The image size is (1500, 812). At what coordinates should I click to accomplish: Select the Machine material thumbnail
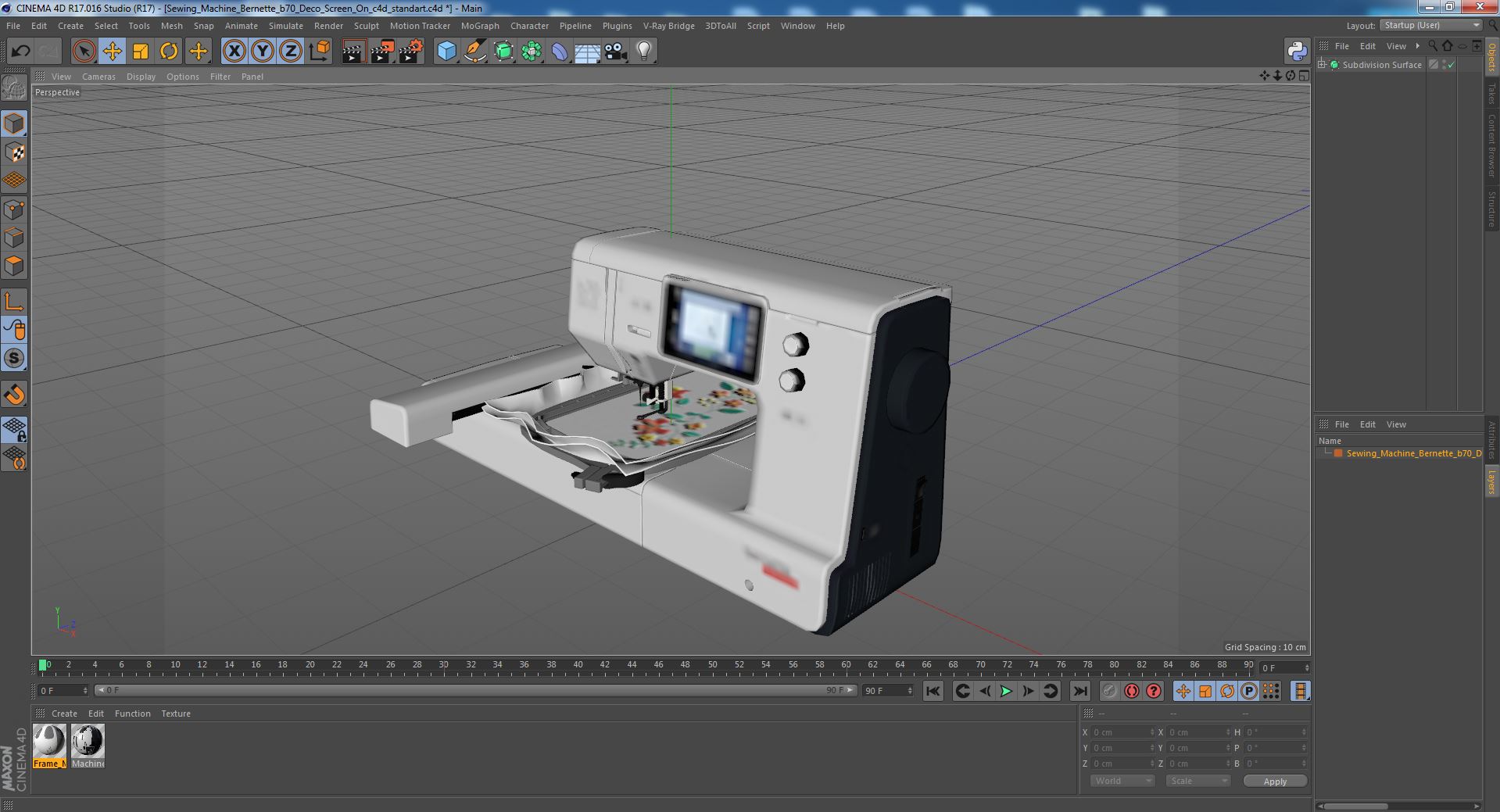pos(88,746)
